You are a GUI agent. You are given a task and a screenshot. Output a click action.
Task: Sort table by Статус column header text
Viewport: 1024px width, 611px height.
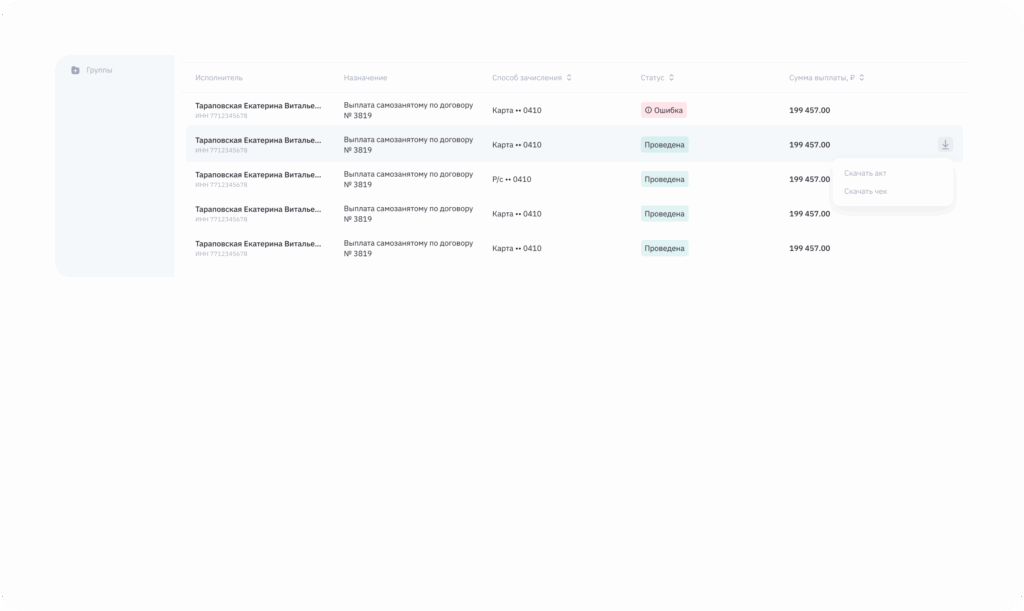[652, 78]
